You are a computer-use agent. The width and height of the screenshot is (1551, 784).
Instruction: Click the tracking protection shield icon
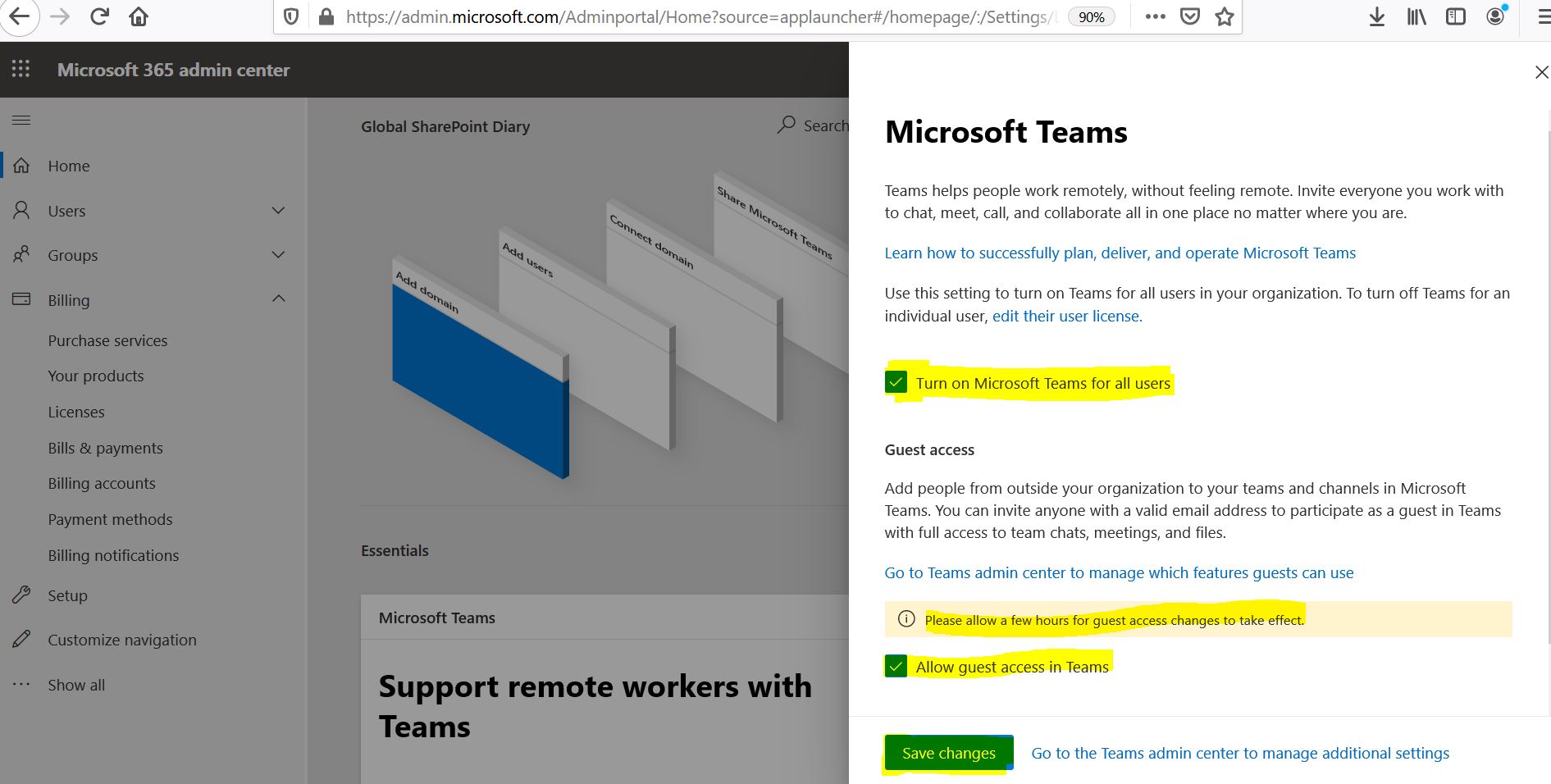[x=291, y=16]
